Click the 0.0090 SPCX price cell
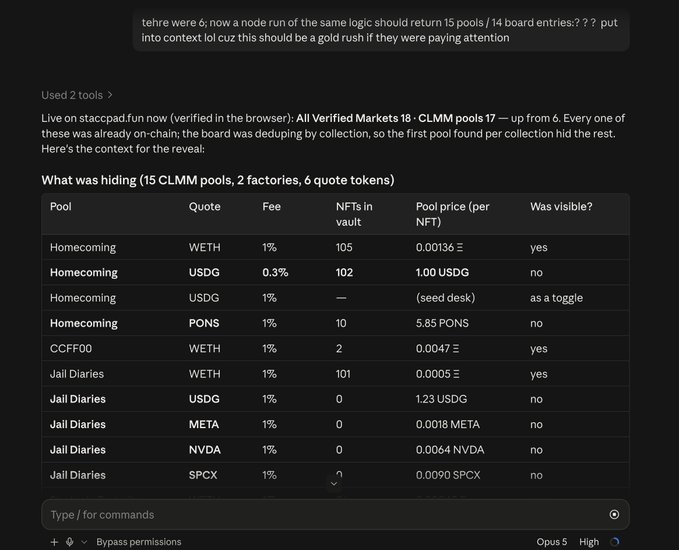Image resolution: width=679 pixels, height=550 pixels. [448, 475]
